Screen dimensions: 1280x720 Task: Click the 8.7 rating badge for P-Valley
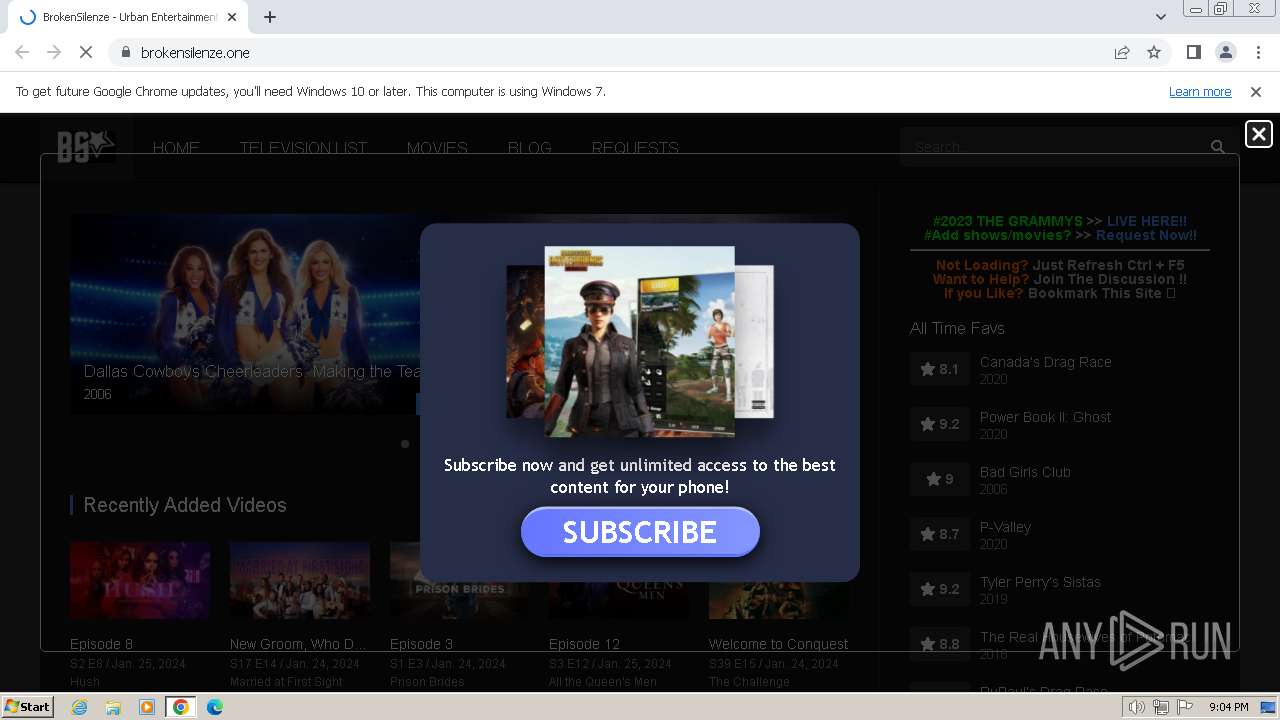point(939,534)
